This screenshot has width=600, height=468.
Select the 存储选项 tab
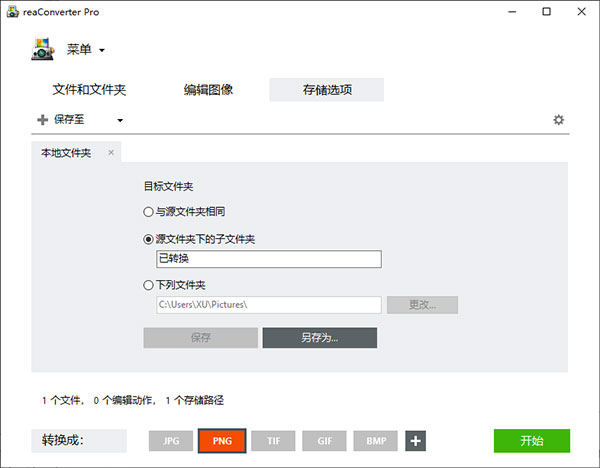[327, 90]
